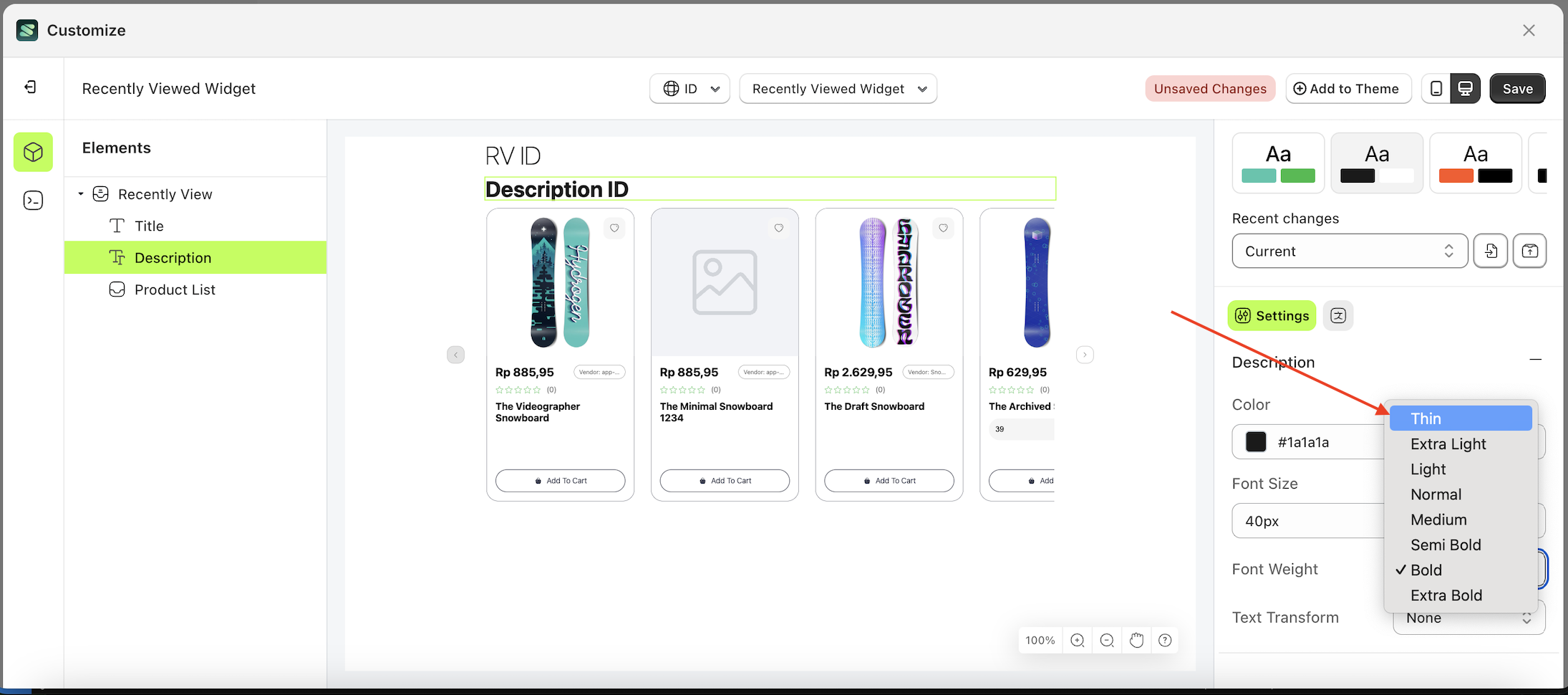This screenshot has height=695, width=1568.
Task: Open the Text Transform None dropdown
Action: pyautogui.click(x=1468, y=618)
